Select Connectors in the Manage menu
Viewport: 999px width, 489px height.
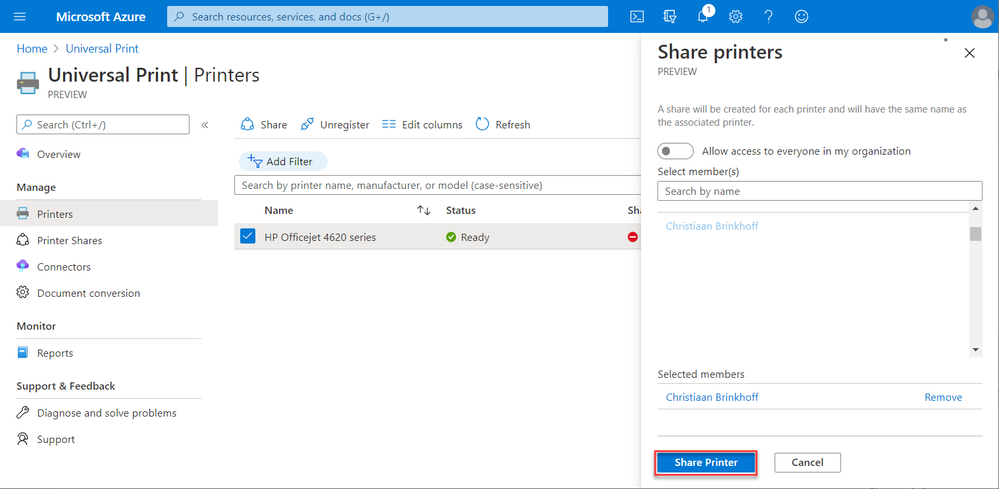point(63,267)
